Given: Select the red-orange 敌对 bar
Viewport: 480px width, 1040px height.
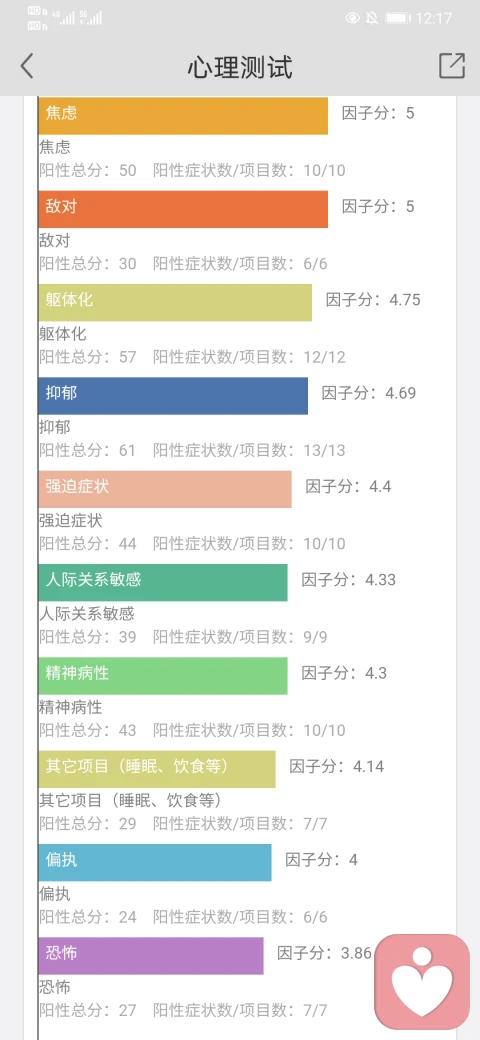Looking at the screenshot, I should [183, 209].
